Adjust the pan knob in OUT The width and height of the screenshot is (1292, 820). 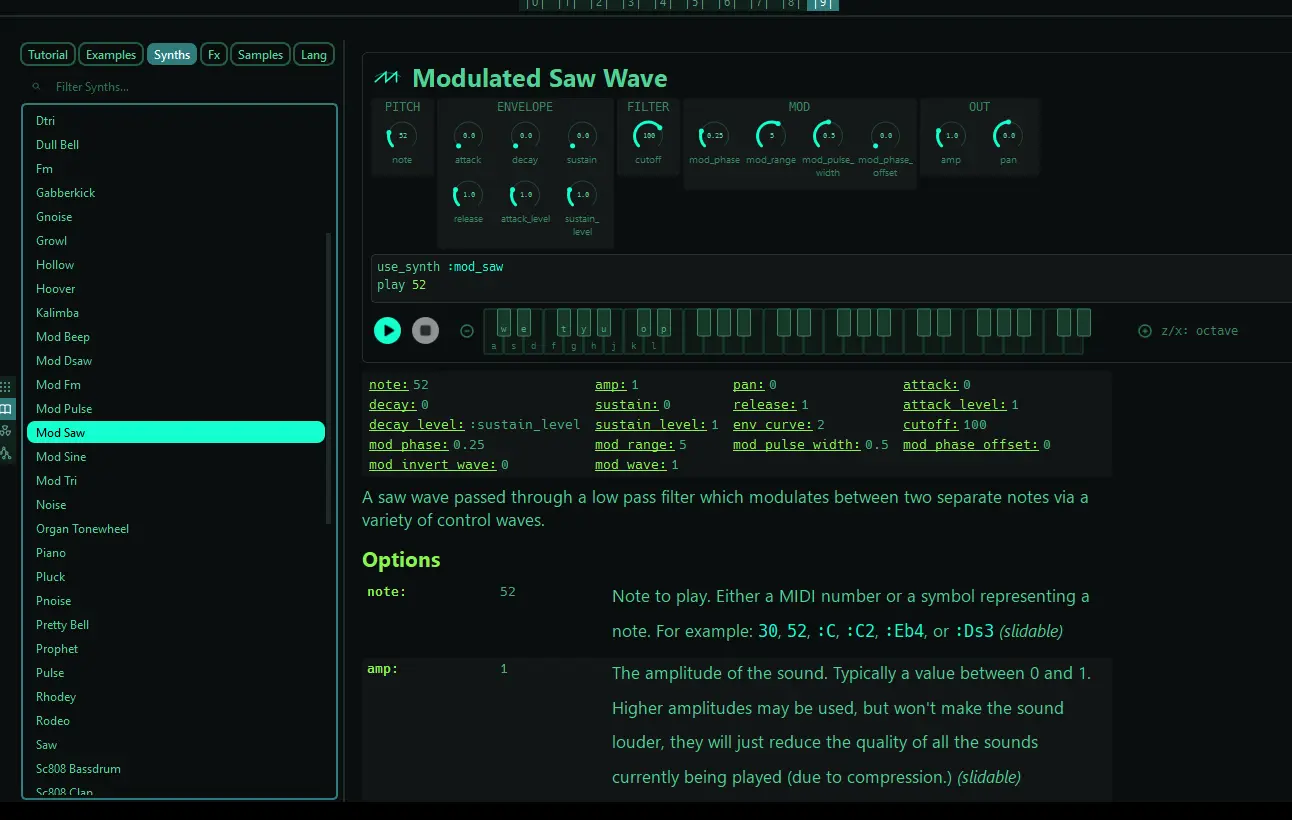pos(1008,136)
